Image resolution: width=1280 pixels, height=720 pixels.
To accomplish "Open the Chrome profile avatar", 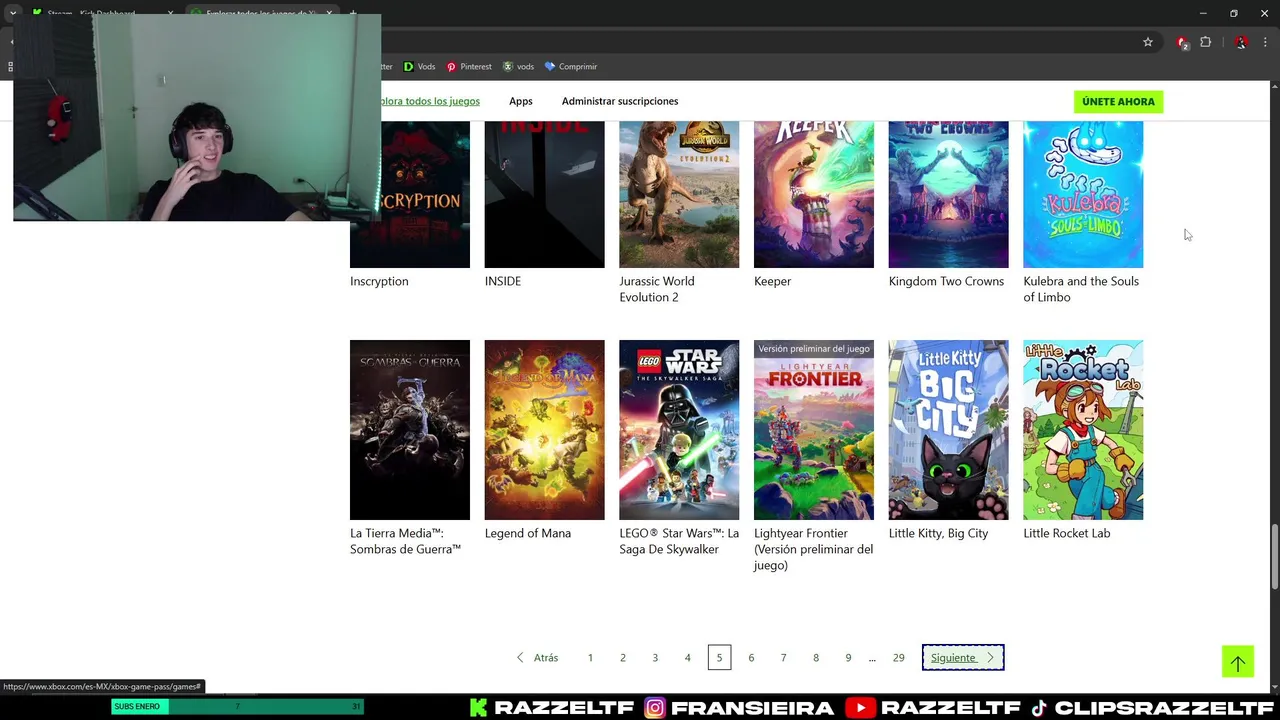I will (x=1241, y=42).
